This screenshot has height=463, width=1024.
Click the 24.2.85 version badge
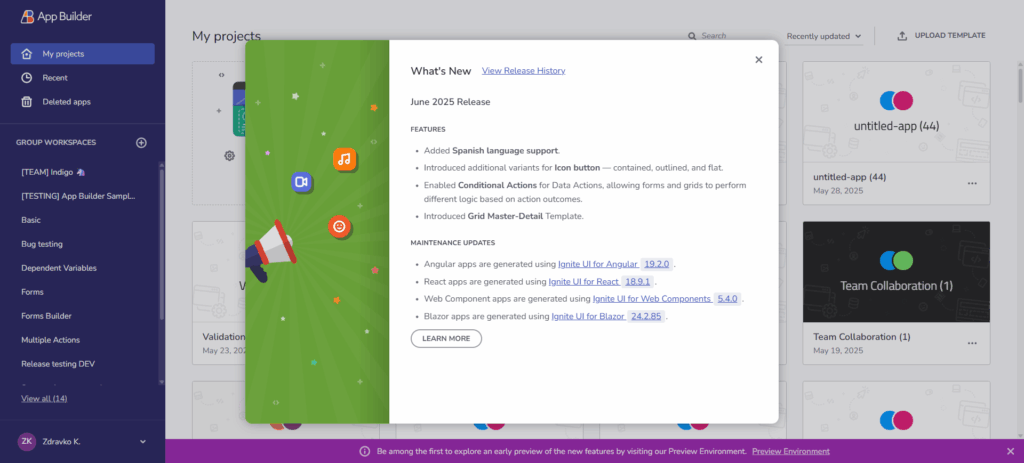click(x=647, y=317)
